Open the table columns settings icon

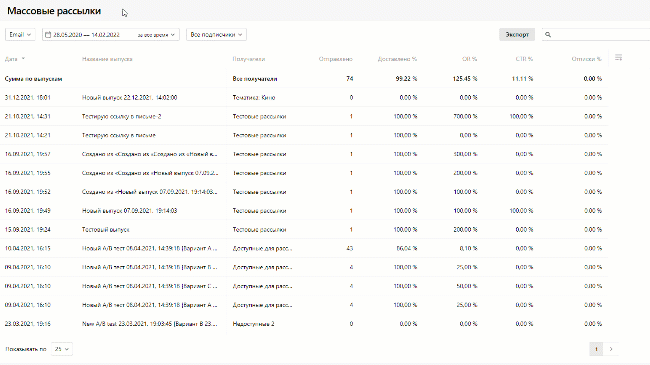618,58
